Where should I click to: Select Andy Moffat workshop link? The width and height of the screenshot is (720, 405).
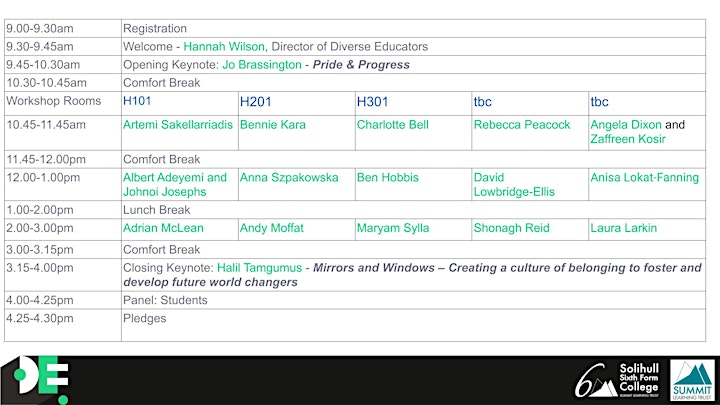272,228
